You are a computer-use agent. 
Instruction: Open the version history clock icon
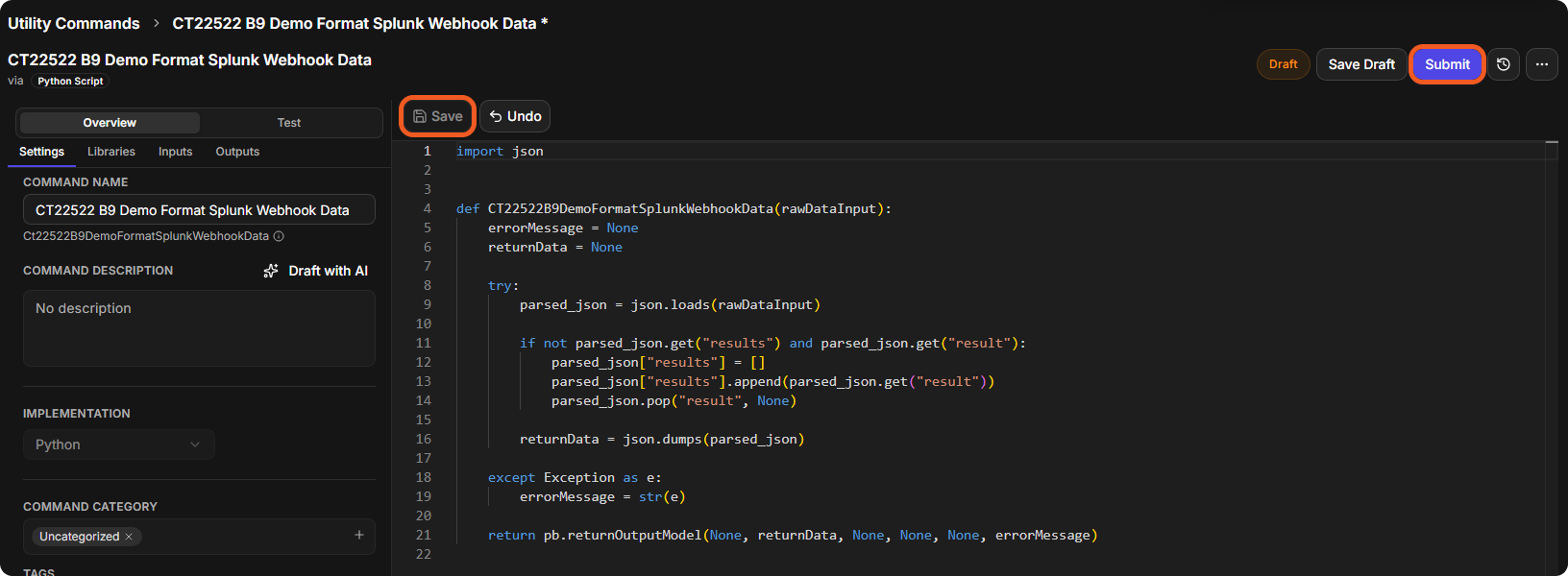pyautogui.click(x=1504, y=64)
